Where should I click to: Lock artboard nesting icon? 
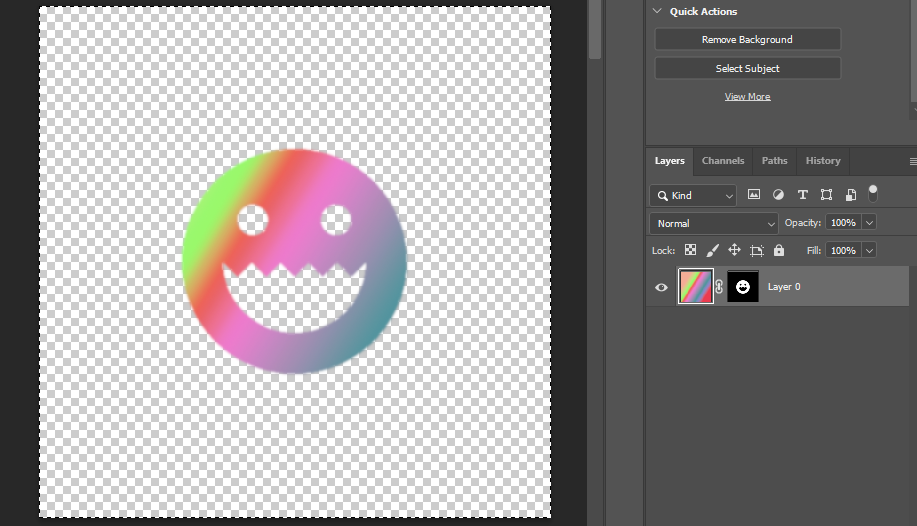click(x=757, y=250)
